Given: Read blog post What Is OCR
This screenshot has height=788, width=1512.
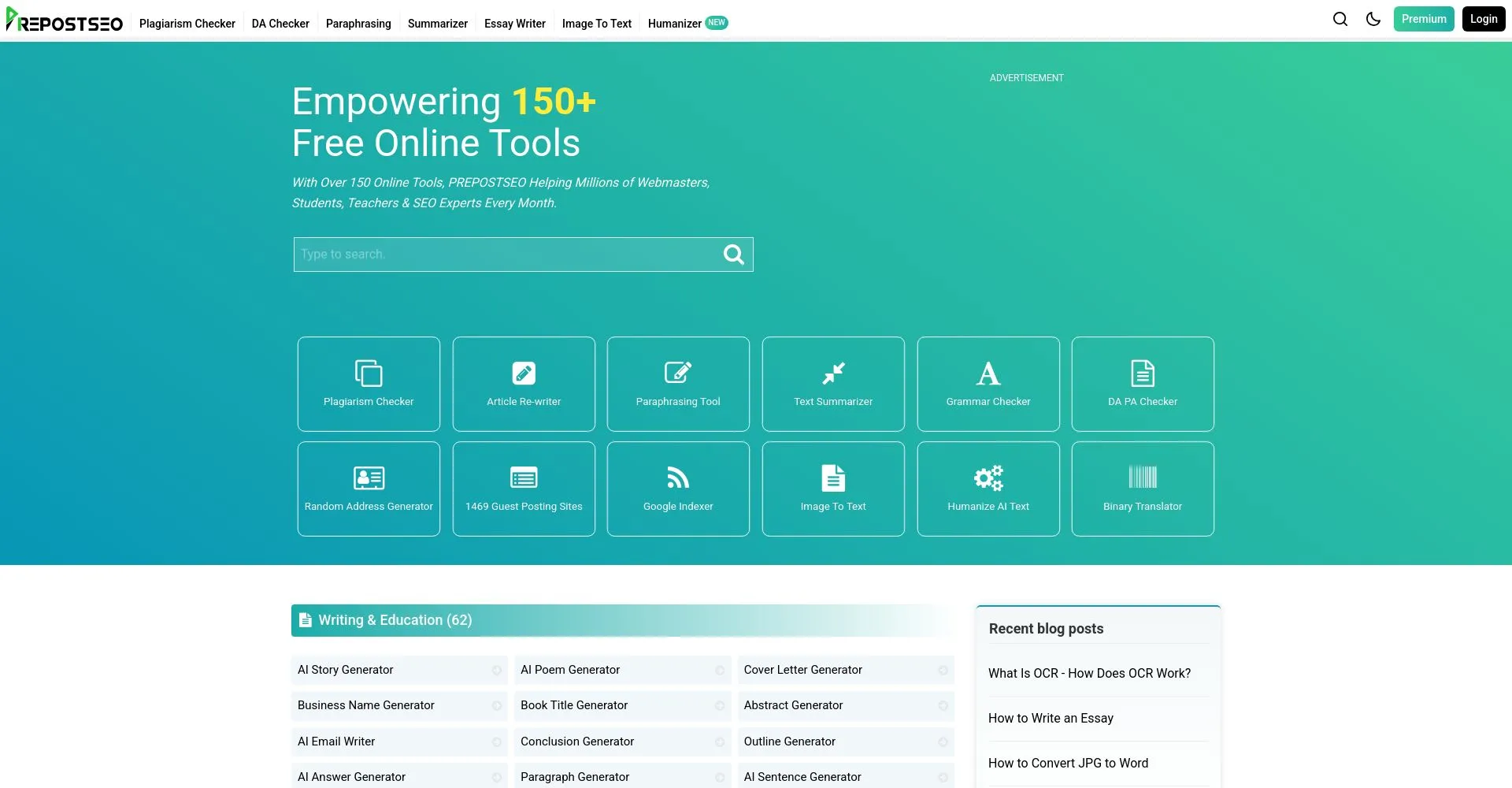Looking at the screenshot, I should (1089, 674).
